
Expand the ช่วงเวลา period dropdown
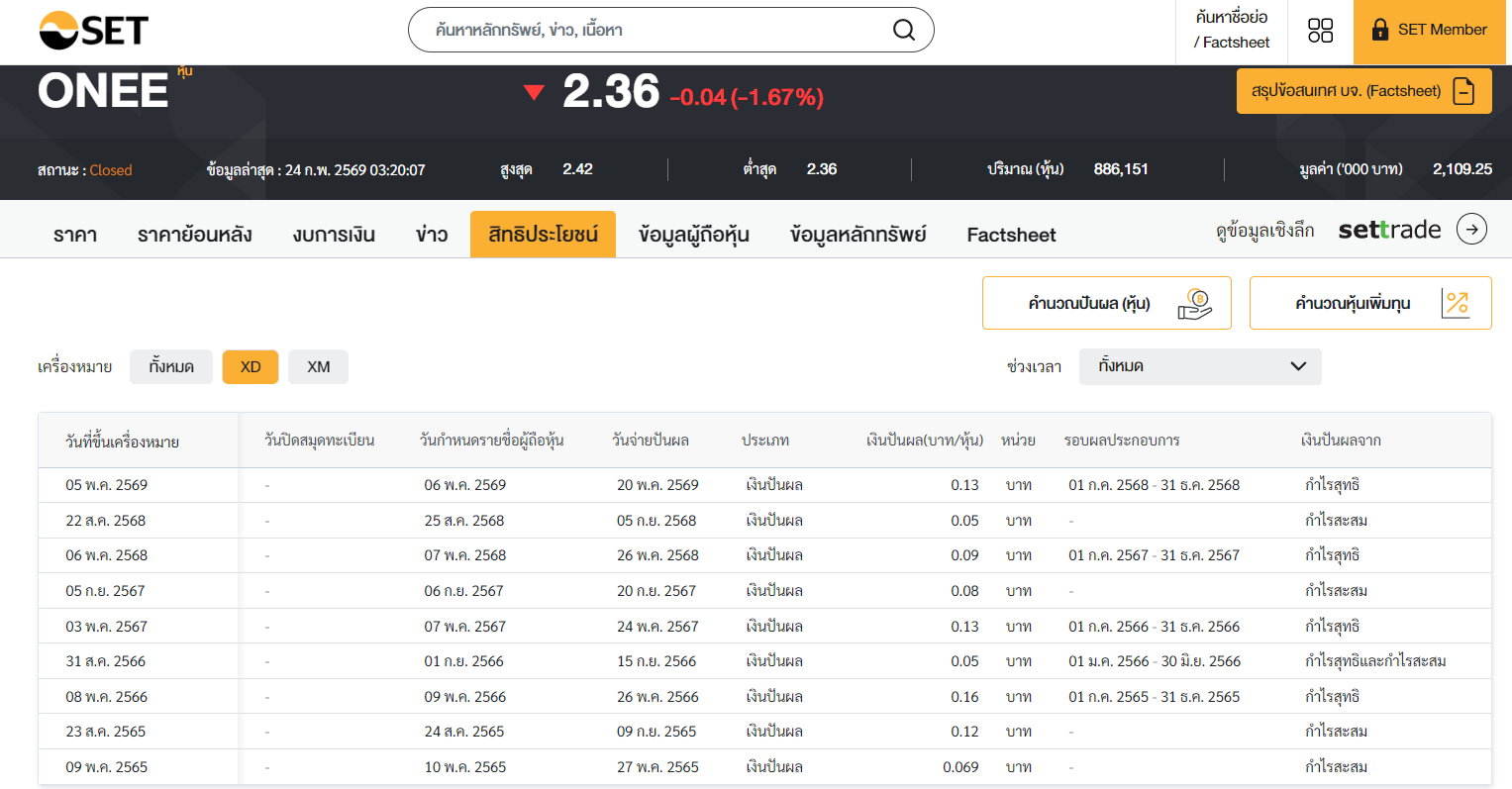coord(1200,366)
